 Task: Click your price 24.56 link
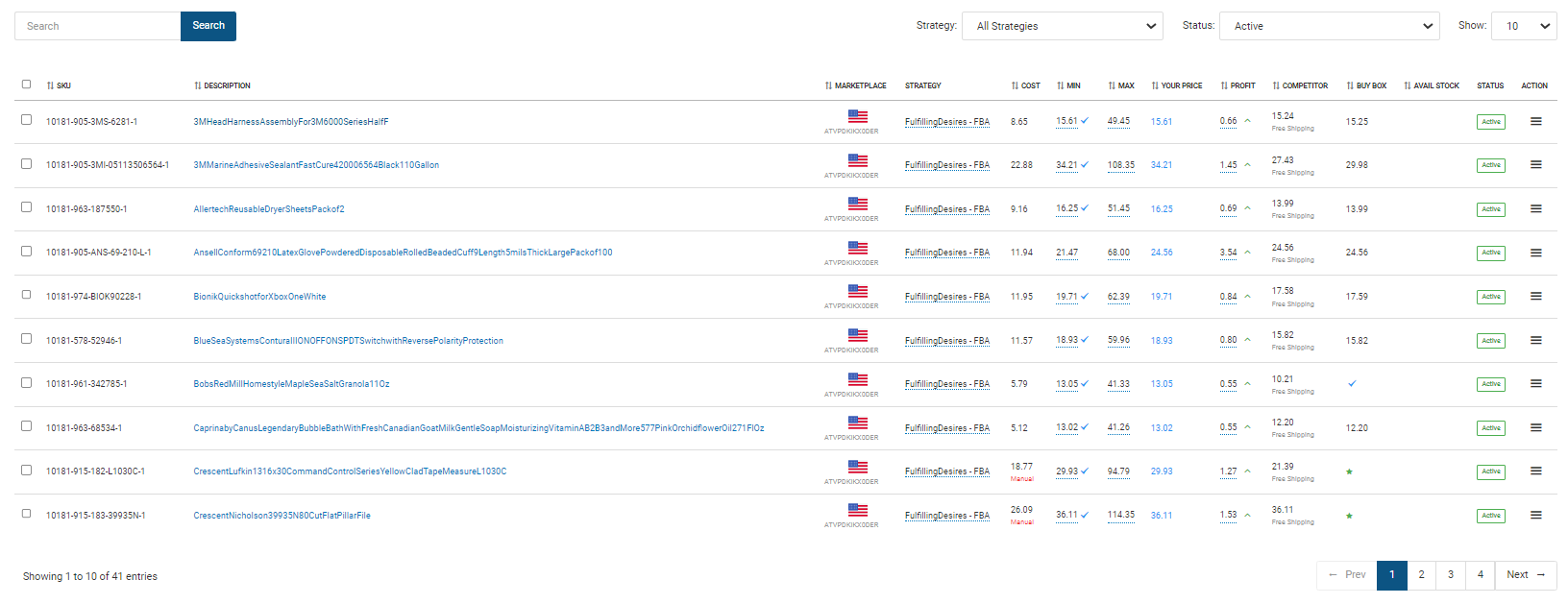coord(1162,253)
